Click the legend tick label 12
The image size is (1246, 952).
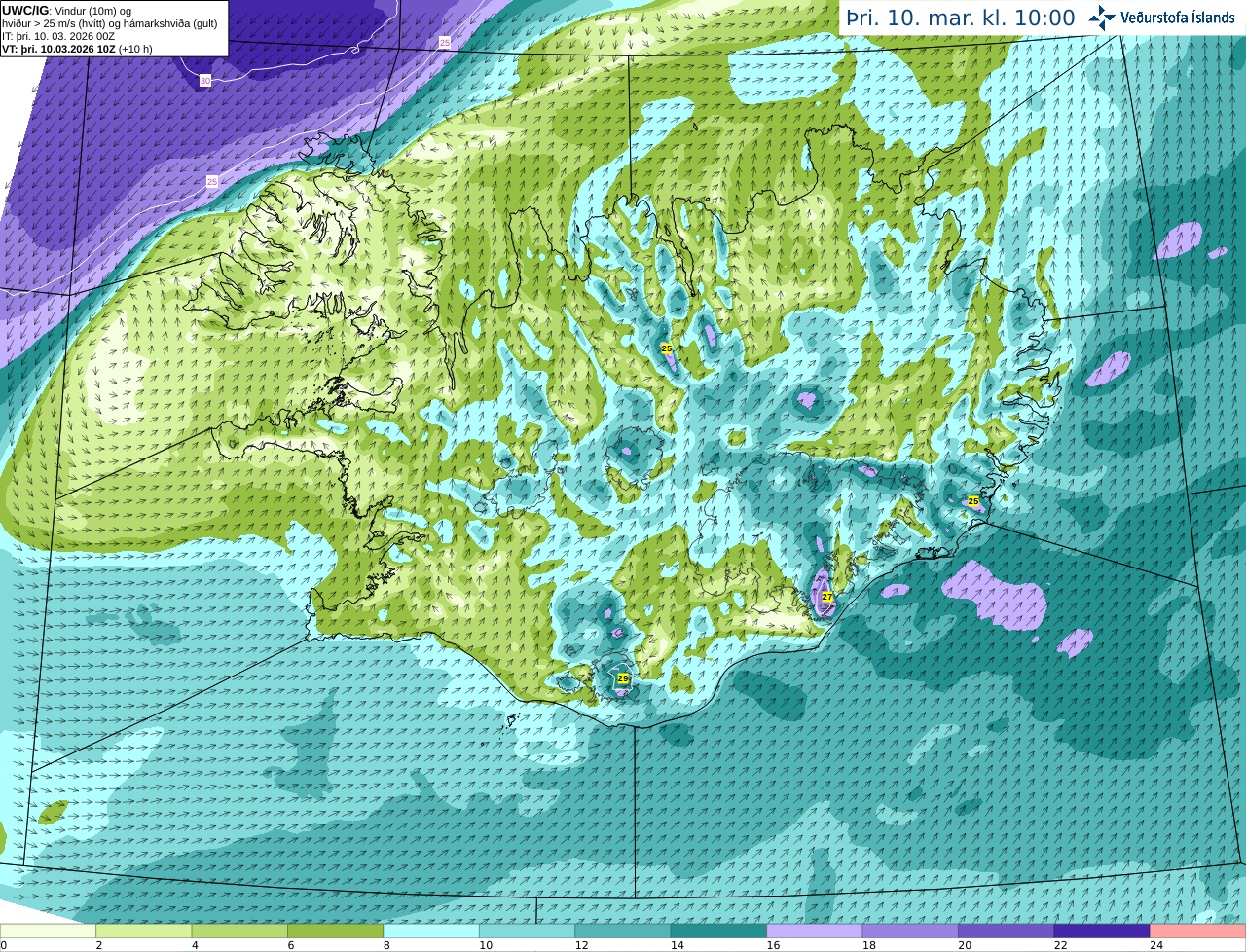581,945
